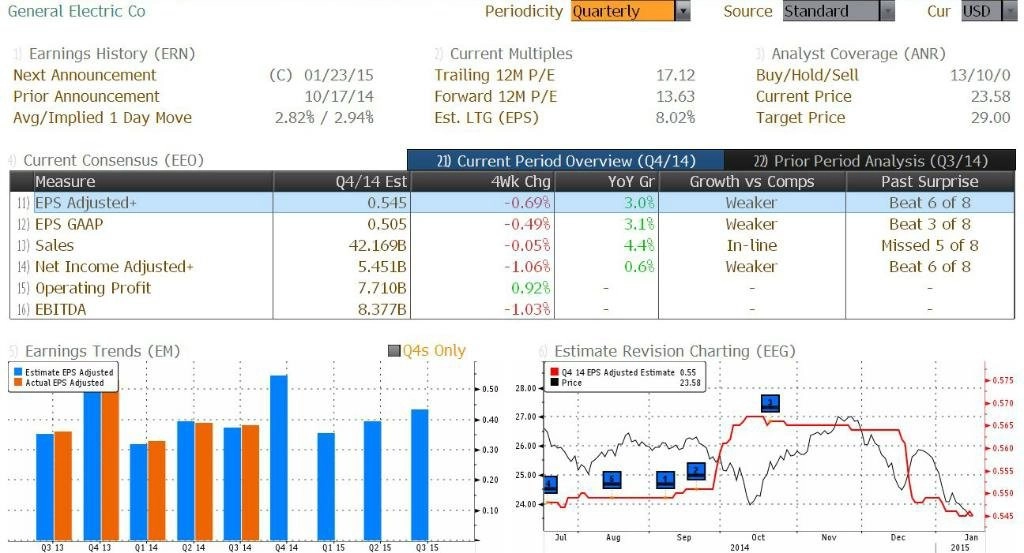Image resolution: width=1024 pixels, height=553 pixels.
Task: Change the currency in the USD box
Action: pyautogui.click(x=981, y=11)
